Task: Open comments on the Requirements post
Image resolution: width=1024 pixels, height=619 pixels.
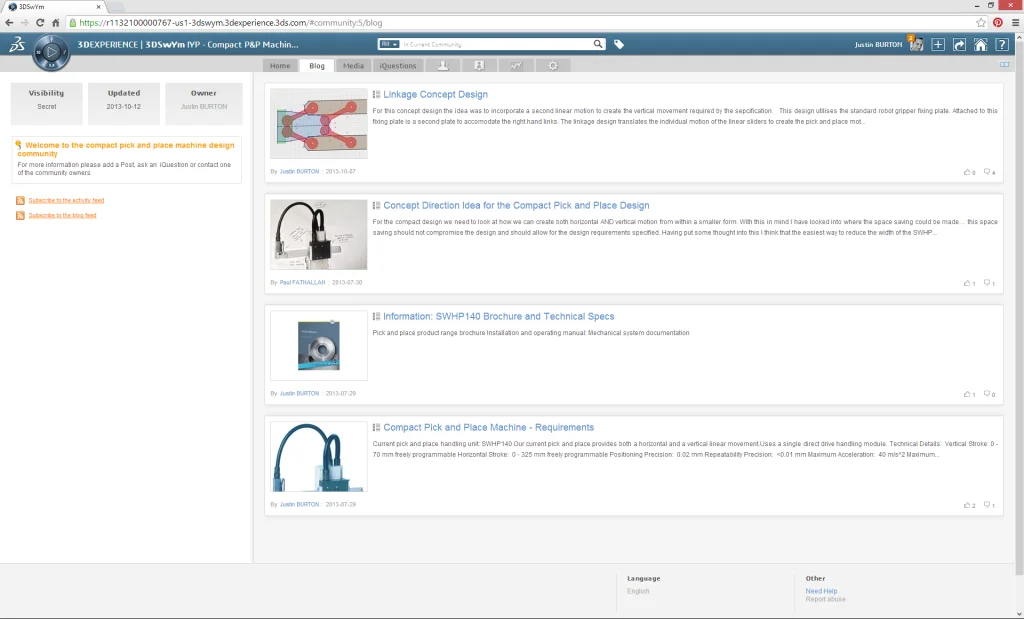Action: click(x=987, y=505)
